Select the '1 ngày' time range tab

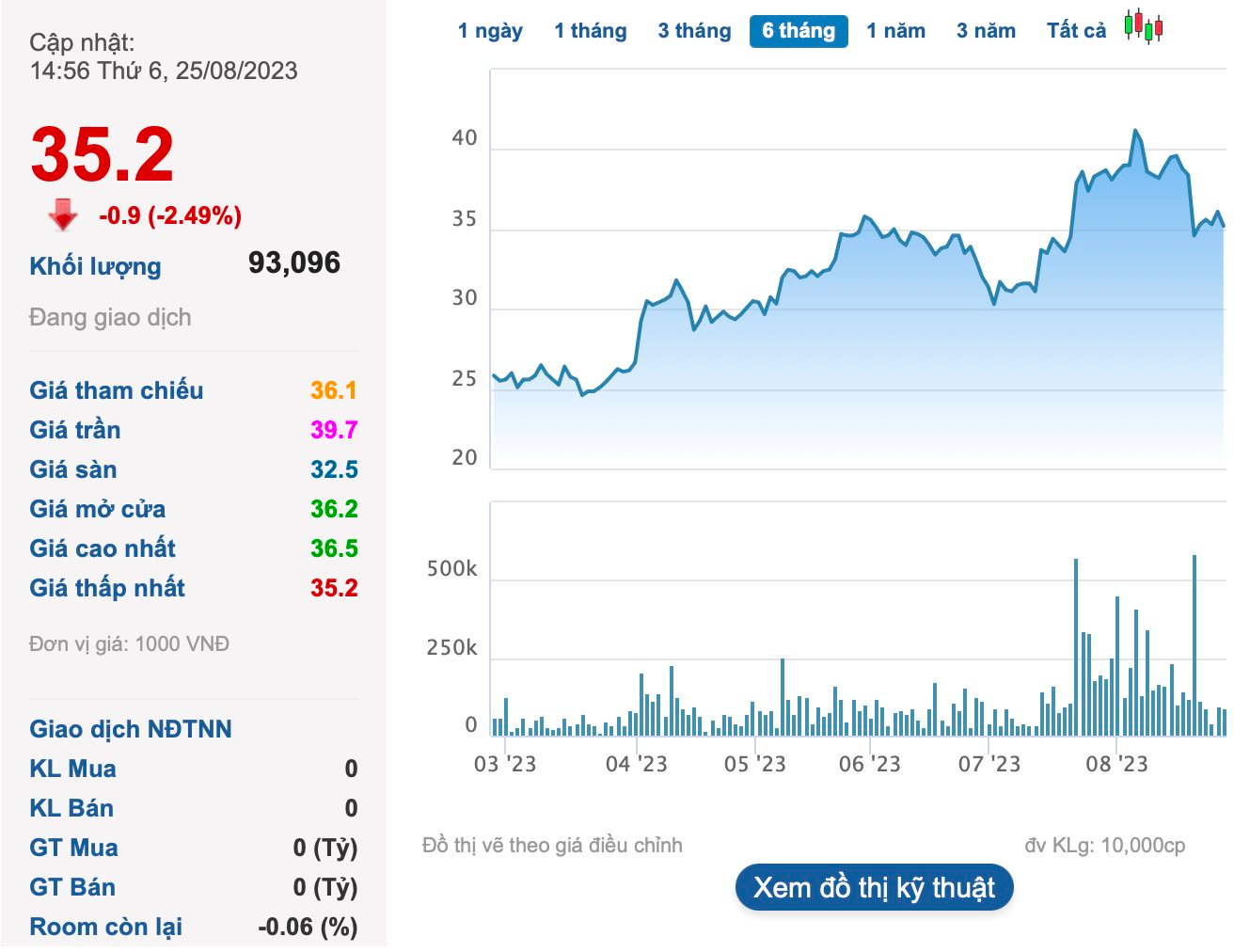pyautogui.click(x=490, y=31)
